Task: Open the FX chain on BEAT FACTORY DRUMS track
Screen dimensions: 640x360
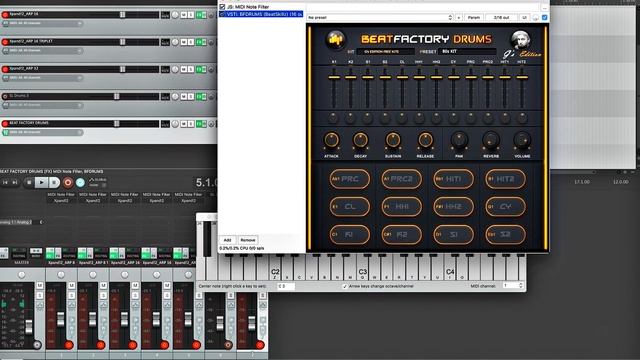Action: 200,124
